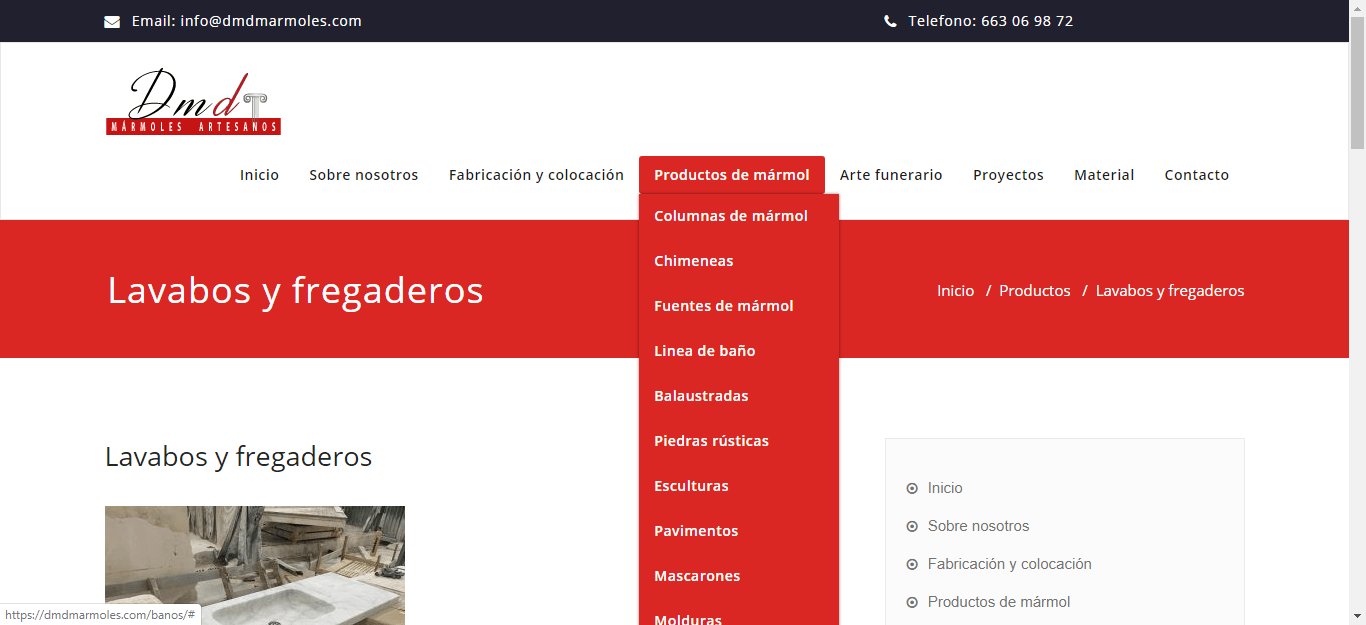
Task: Click bullet icon beside sidebar Sobre nosotros
Action: click(x=912, y=527)
